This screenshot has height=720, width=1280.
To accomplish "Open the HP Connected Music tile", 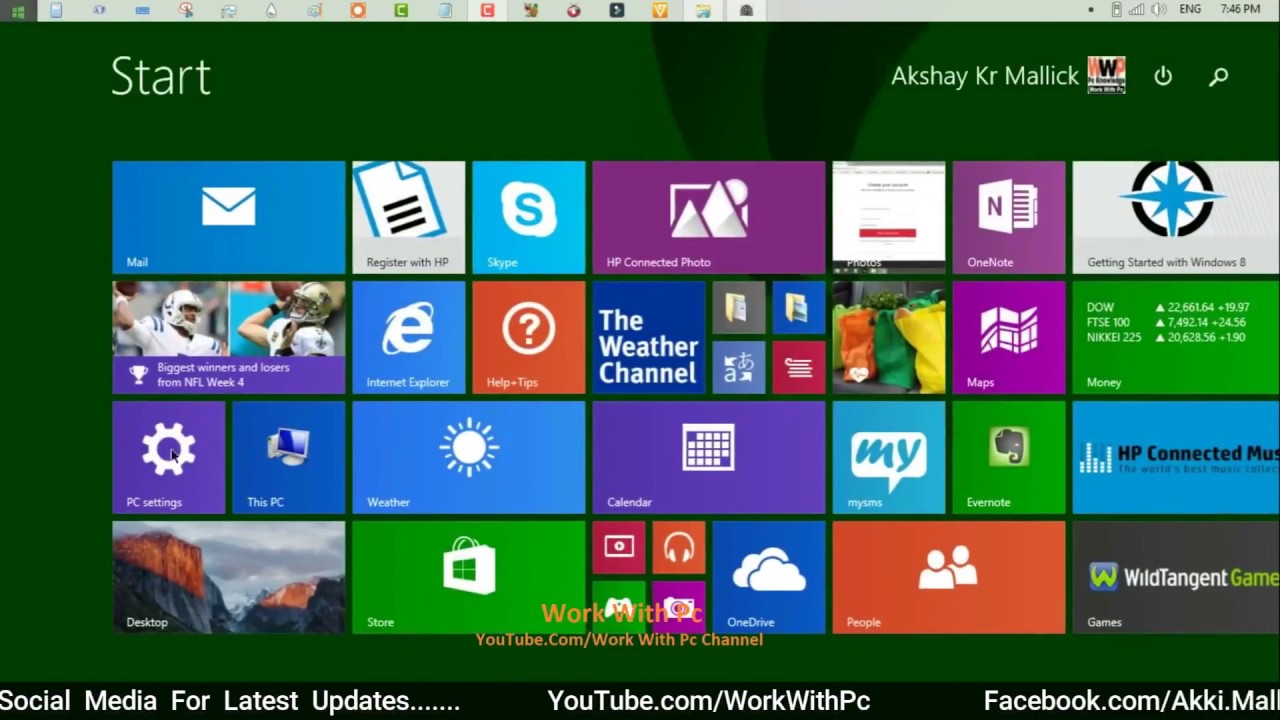I will [1176, 457].
